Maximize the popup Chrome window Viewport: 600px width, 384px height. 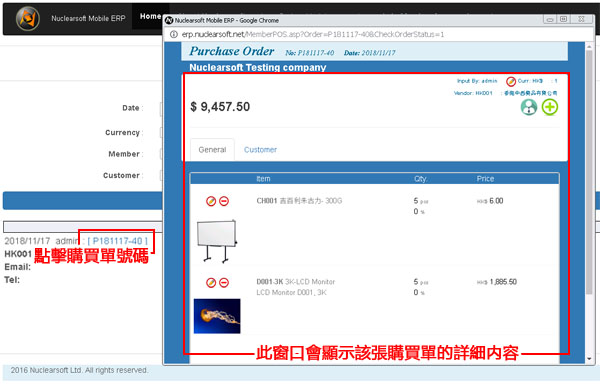(x=563, y=19)
